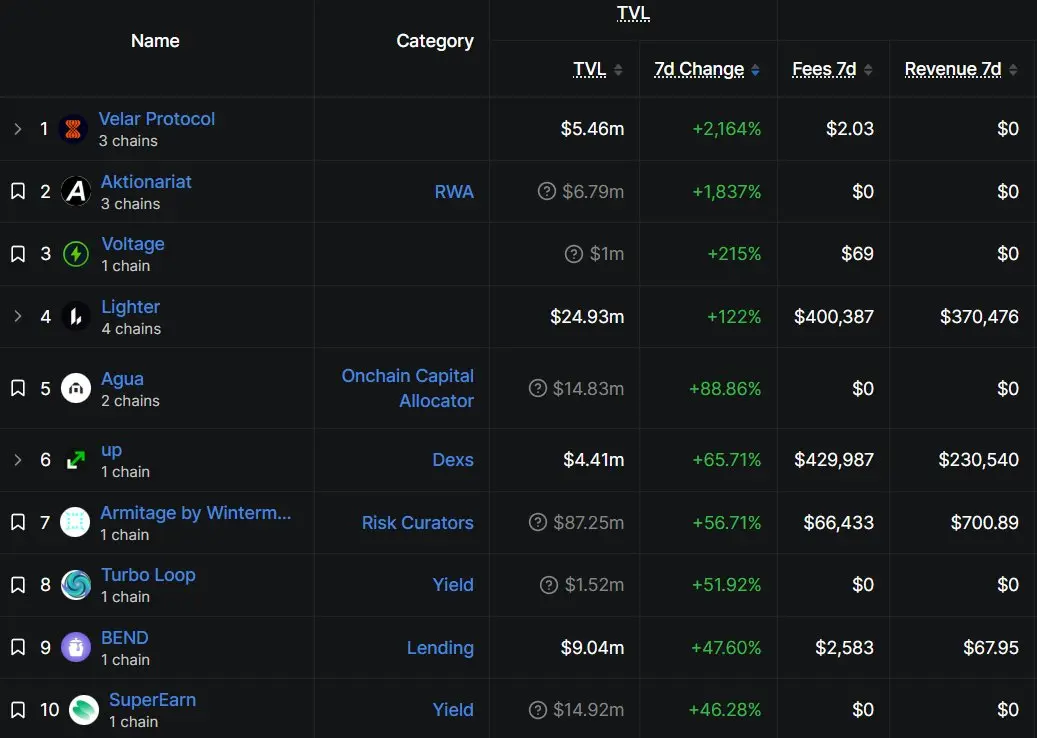Bookmark the Aktionariat row
Viewport: 1037px width, 738px height.
click(18, 191)
